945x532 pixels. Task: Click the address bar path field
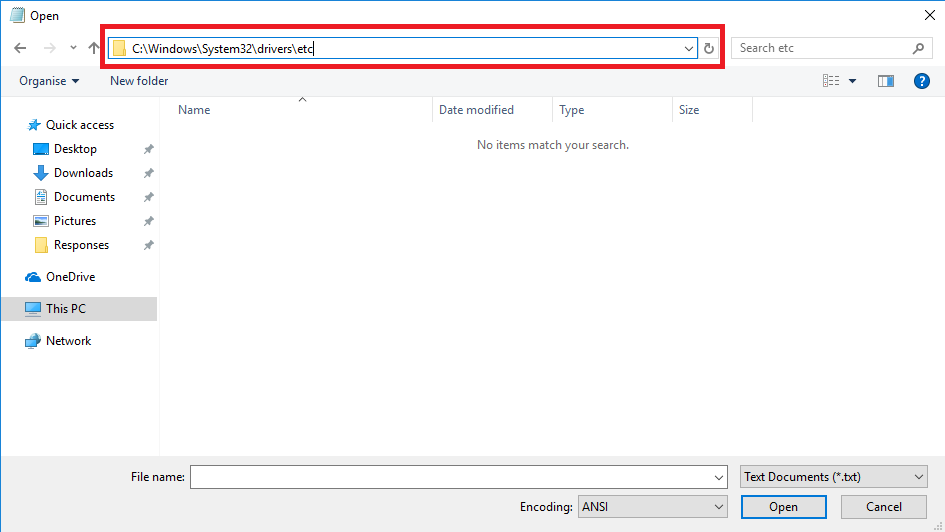coord(403,48)
